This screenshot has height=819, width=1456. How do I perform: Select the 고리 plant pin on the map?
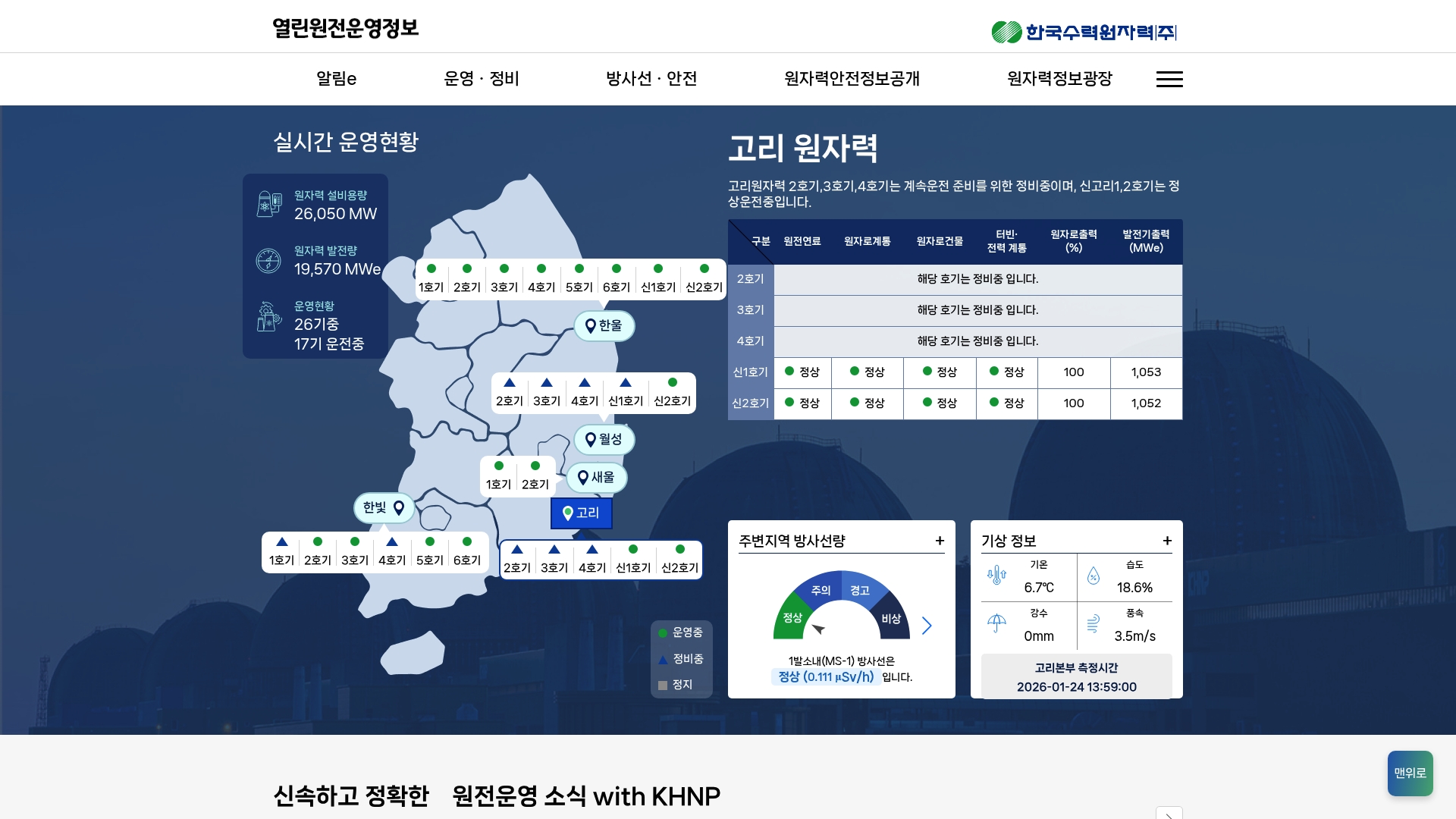[x=581, y=513]
